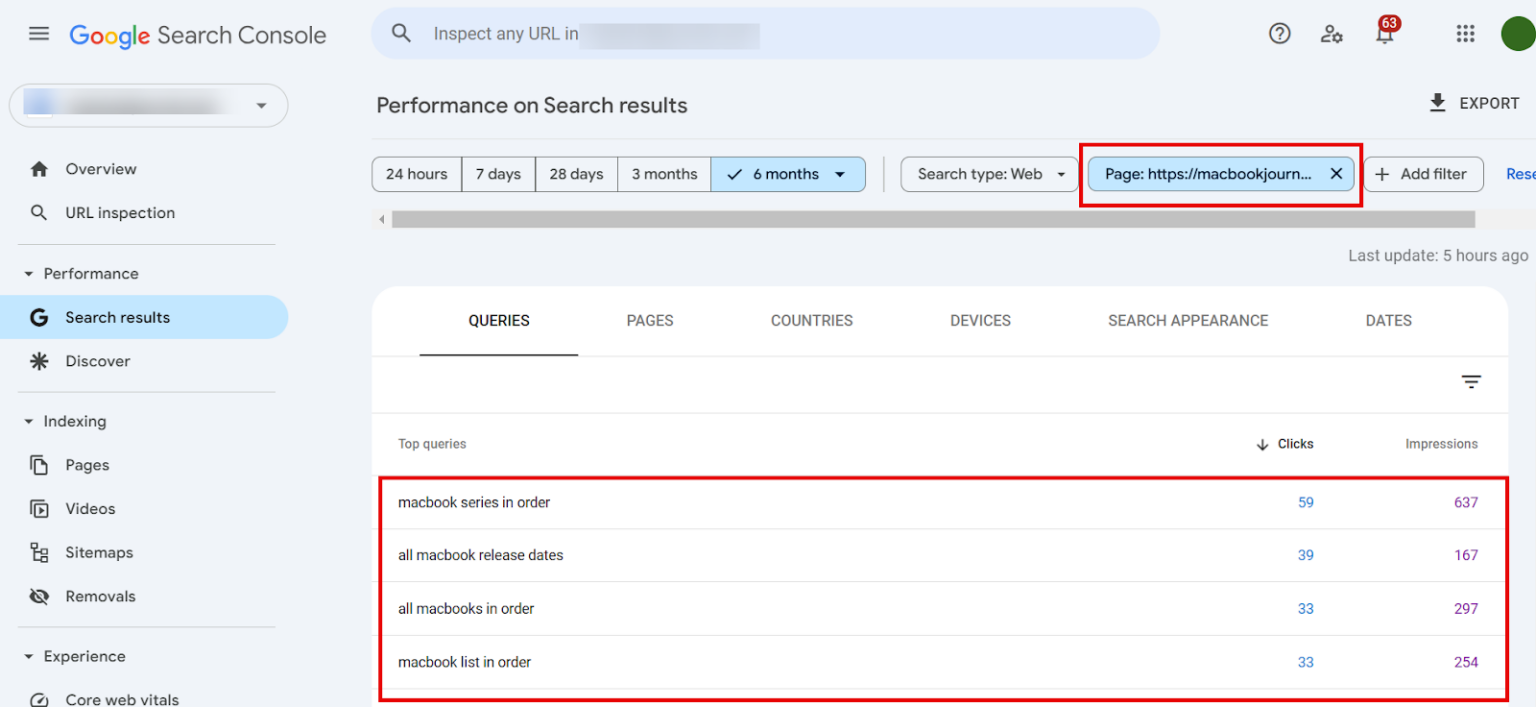
Task: Sort by Clicks column arrow
Action: tap(1262, 444)
